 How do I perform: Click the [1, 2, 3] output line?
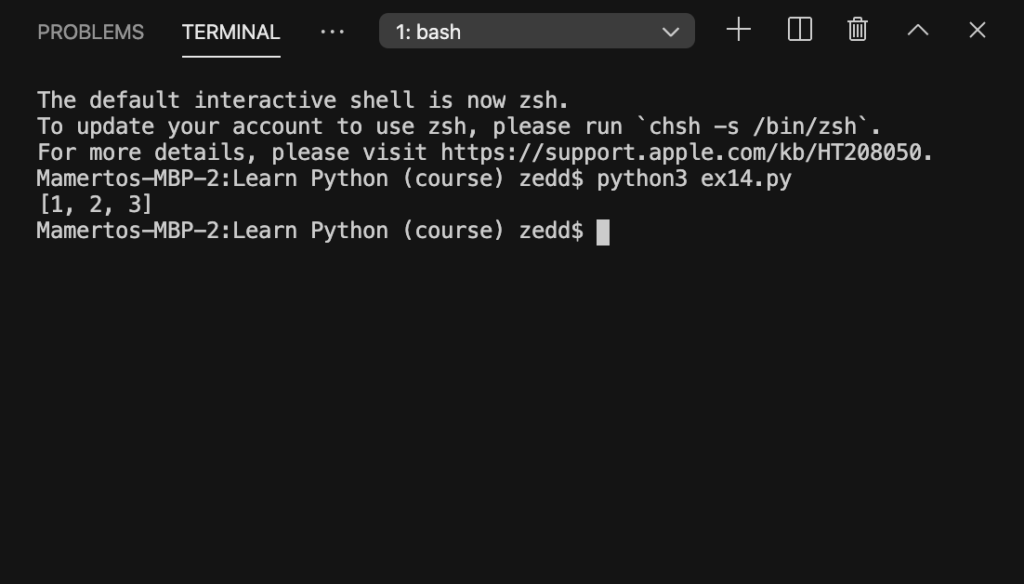pos(95,204)
